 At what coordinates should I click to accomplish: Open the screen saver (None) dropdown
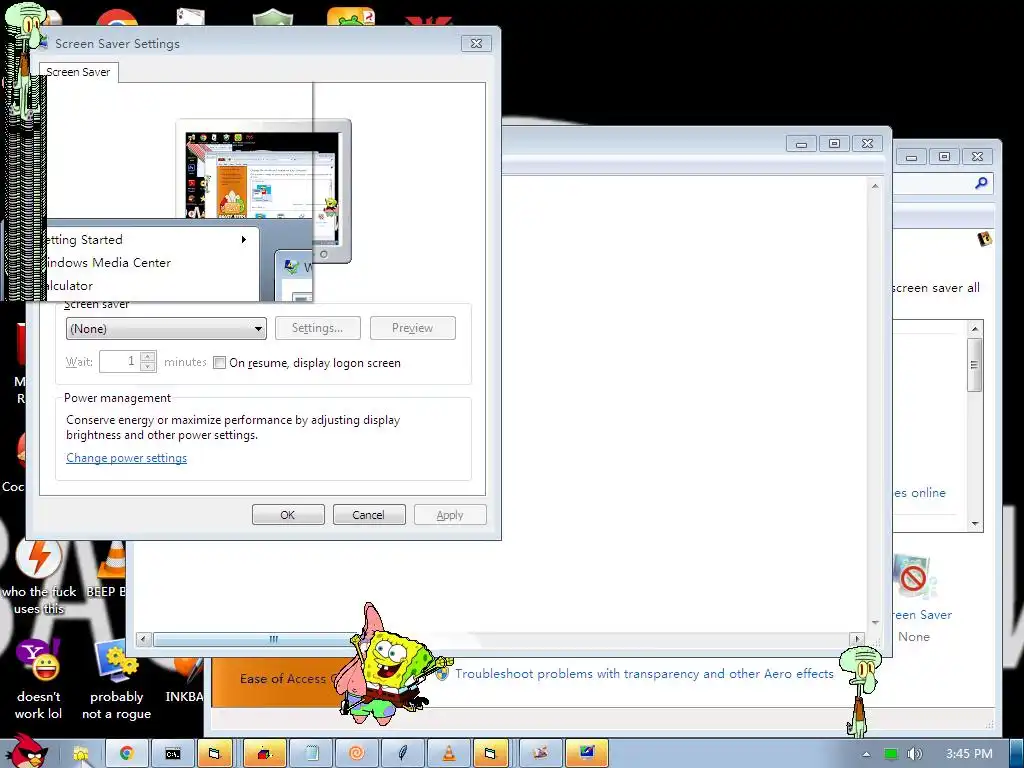(x=166, y=328)
